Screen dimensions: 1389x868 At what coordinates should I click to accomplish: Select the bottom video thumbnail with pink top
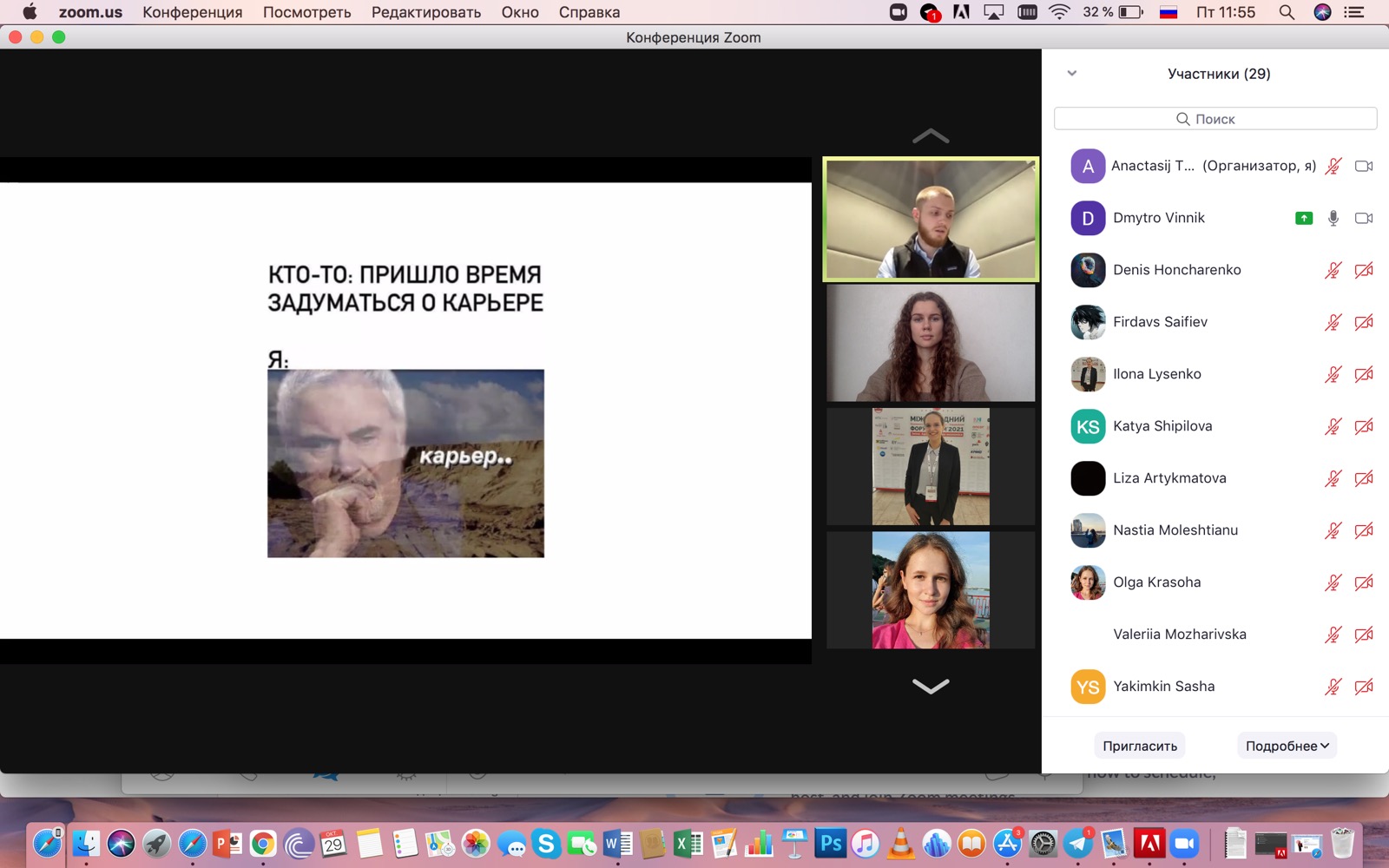pos(931,590)
